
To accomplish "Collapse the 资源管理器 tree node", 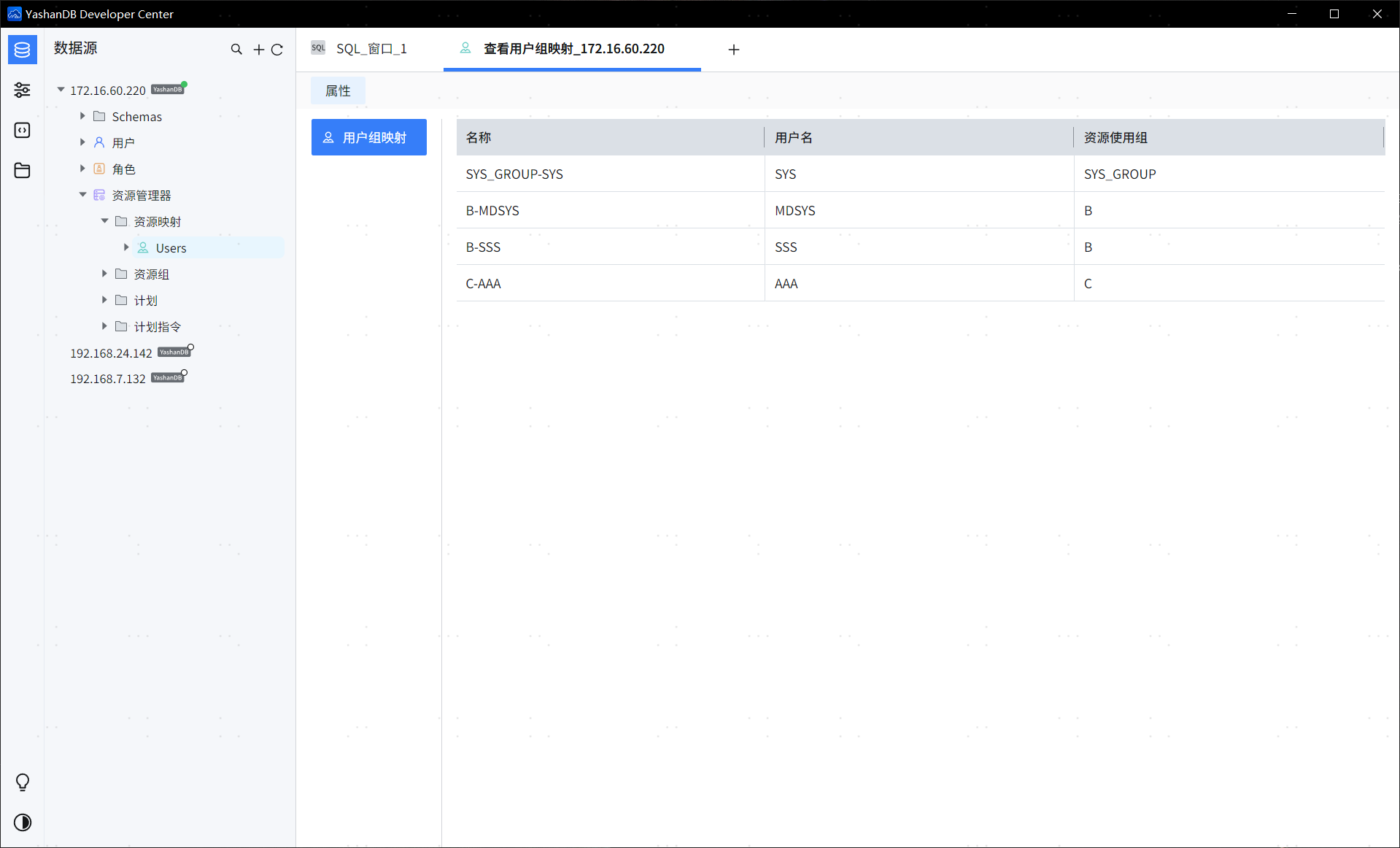I will point(82,195).
